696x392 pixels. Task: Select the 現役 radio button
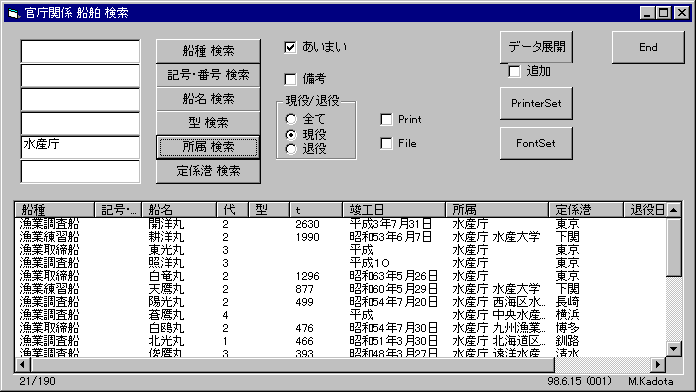(291, 134)
